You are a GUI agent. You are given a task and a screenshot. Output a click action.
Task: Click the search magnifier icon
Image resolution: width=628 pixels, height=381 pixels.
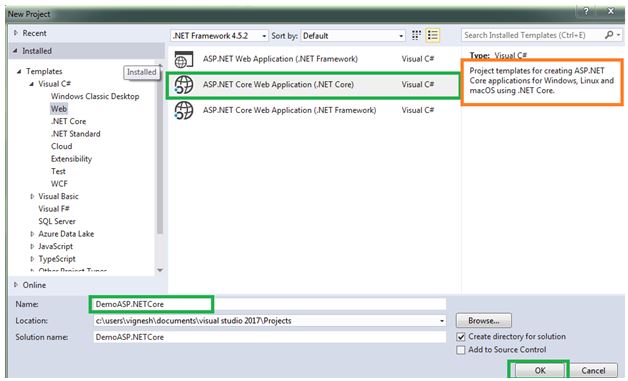coord(609,35)
